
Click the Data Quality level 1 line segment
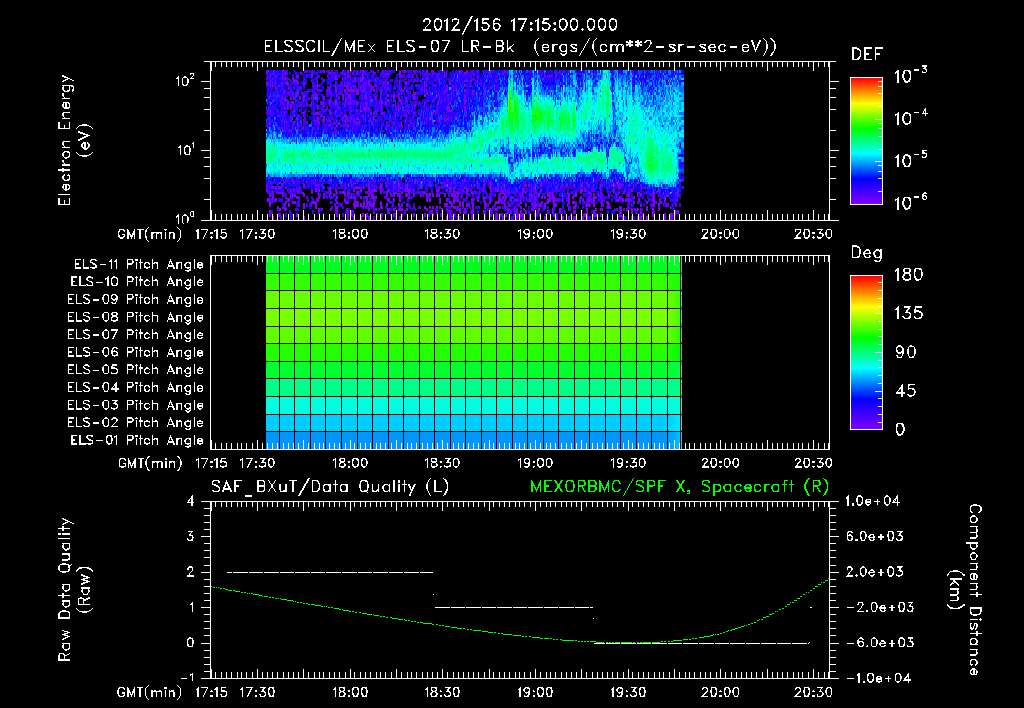514,607
